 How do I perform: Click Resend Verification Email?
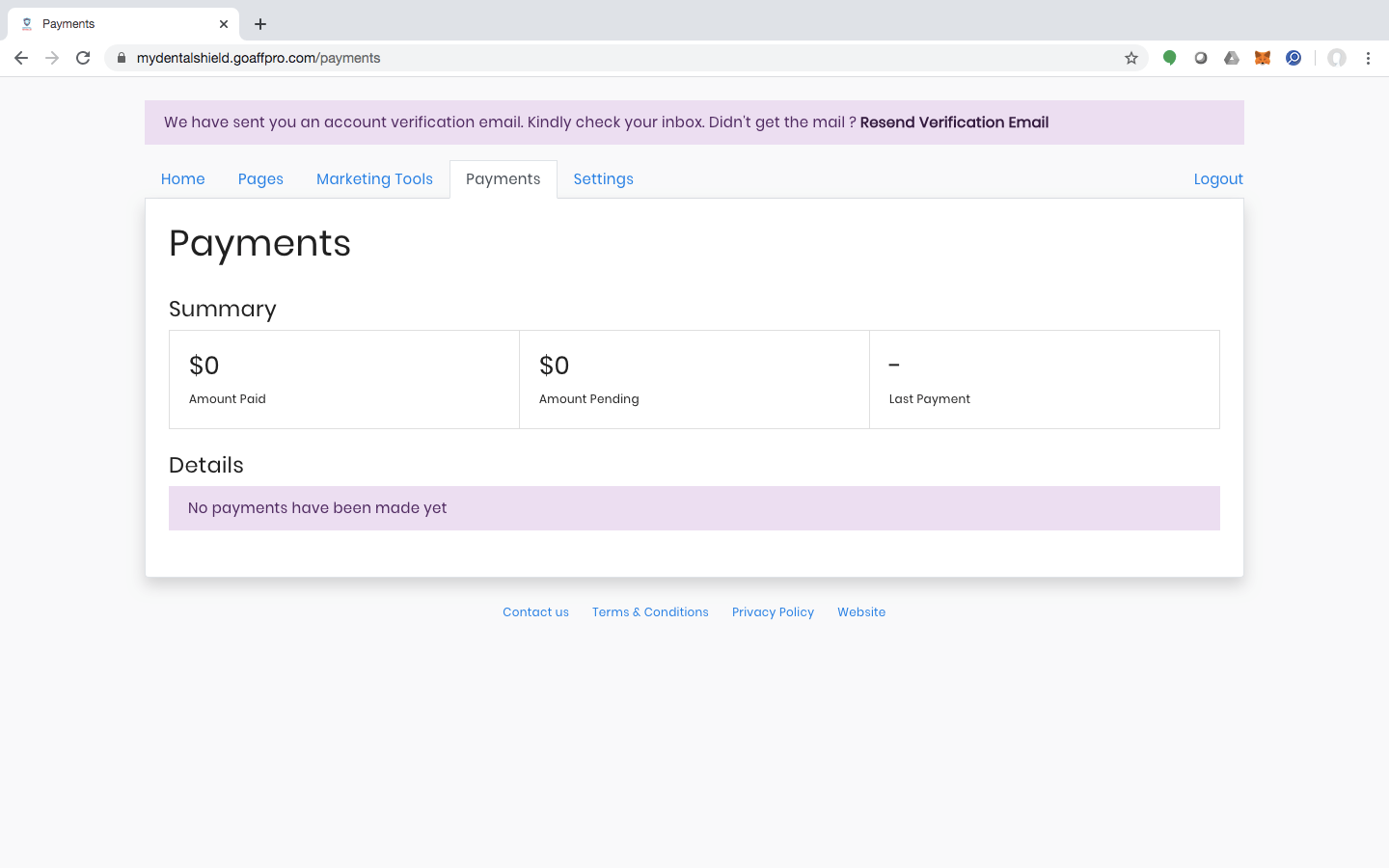tap(954, 122)
